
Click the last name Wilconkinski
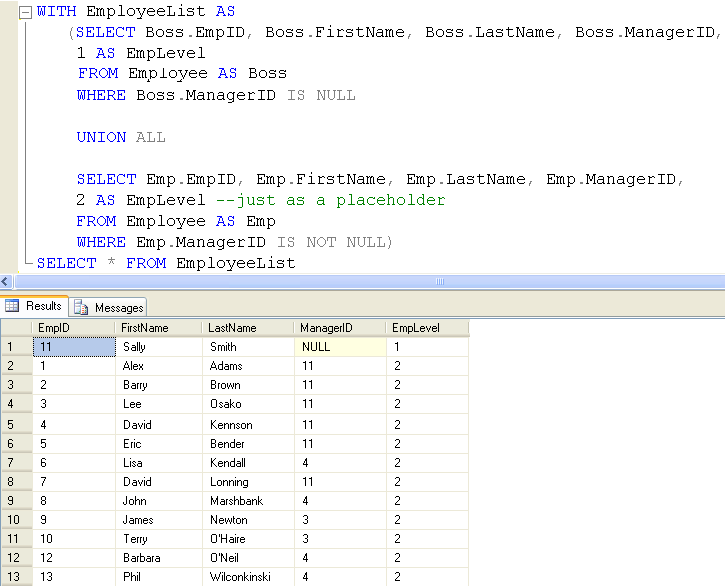[x=240, y=576]
